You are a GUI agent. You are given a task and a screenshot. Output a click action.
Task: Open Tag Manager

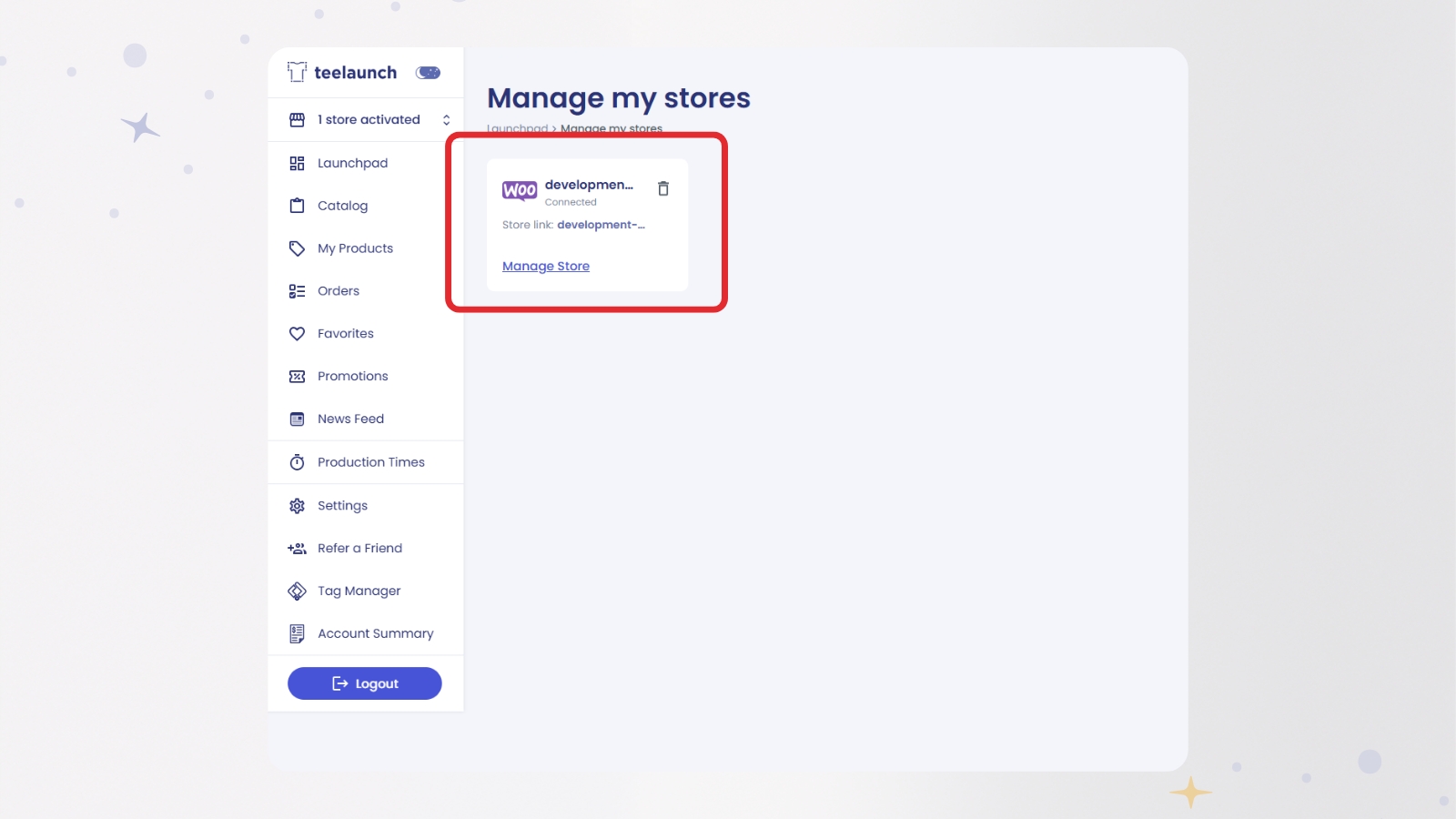pyautogui.click(x=359, y=591)
